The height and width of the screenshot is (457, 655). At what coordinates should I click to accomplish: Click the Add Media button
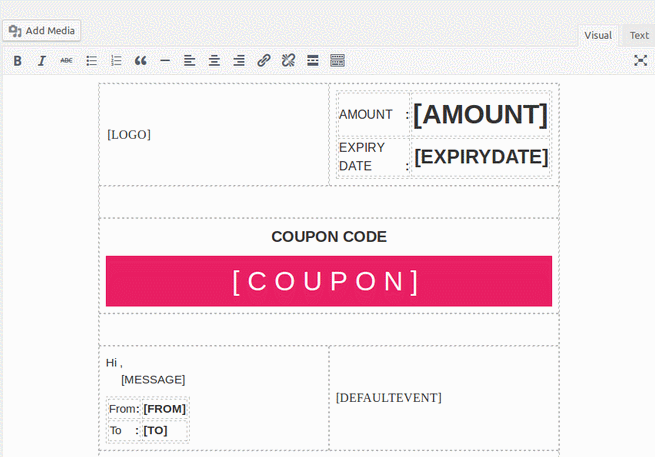[42, 31]
